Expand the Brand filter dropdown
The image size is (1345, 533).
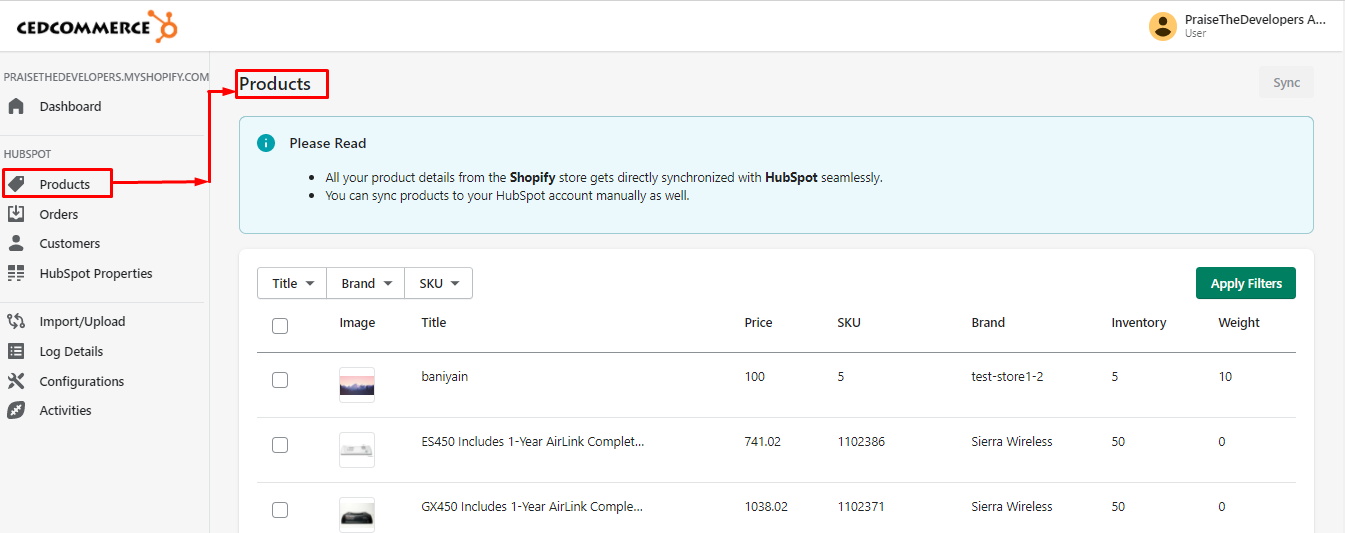(x=365, y=283)
